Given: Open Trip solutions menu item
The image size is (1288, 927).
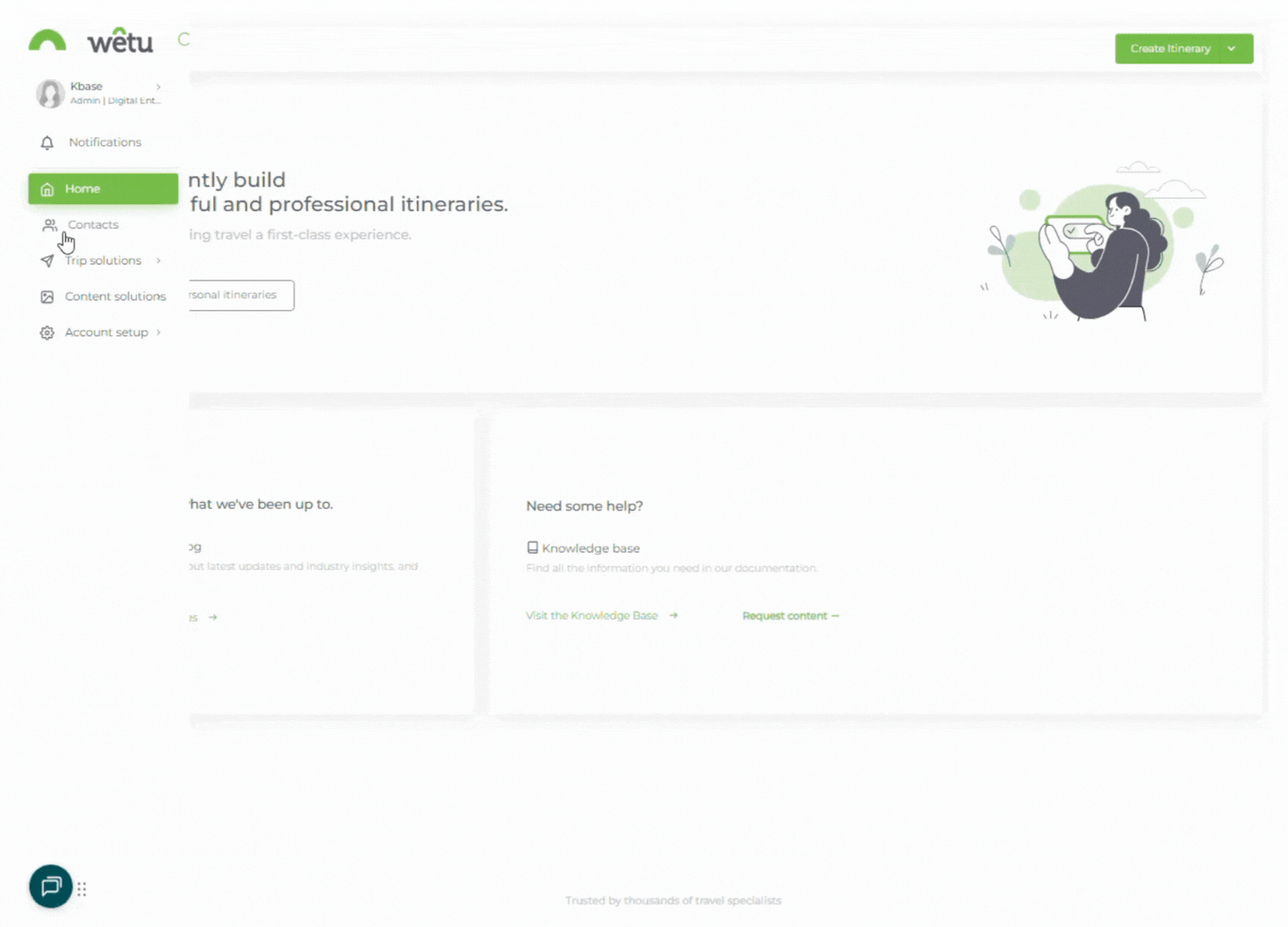Looking at the screenshot, I should click(103, 261).
